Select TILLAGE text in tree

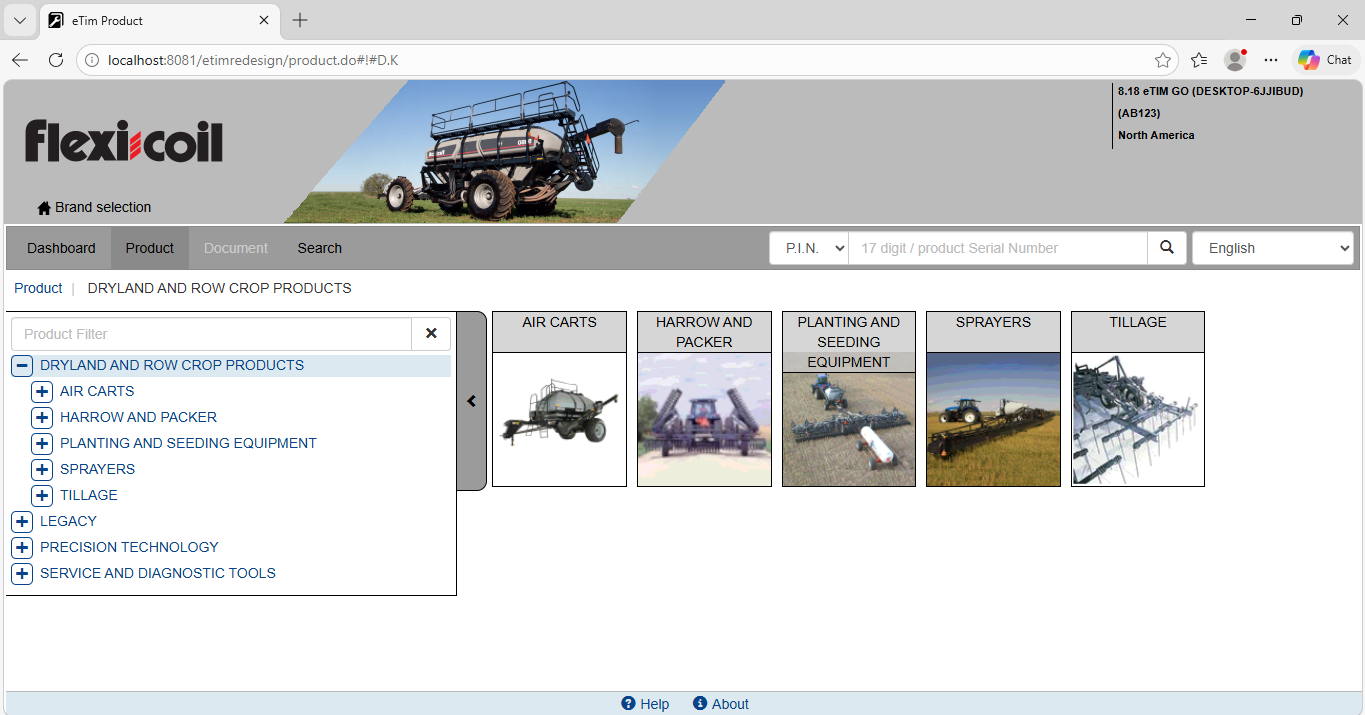click(x=89, y=495)
